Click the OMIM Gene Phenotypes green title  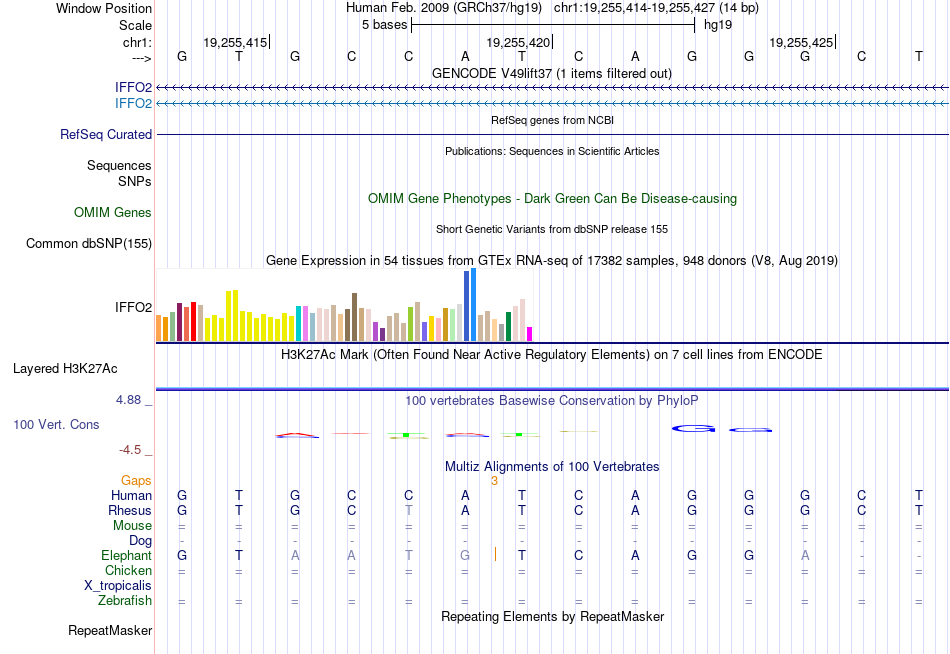point(552,199)
